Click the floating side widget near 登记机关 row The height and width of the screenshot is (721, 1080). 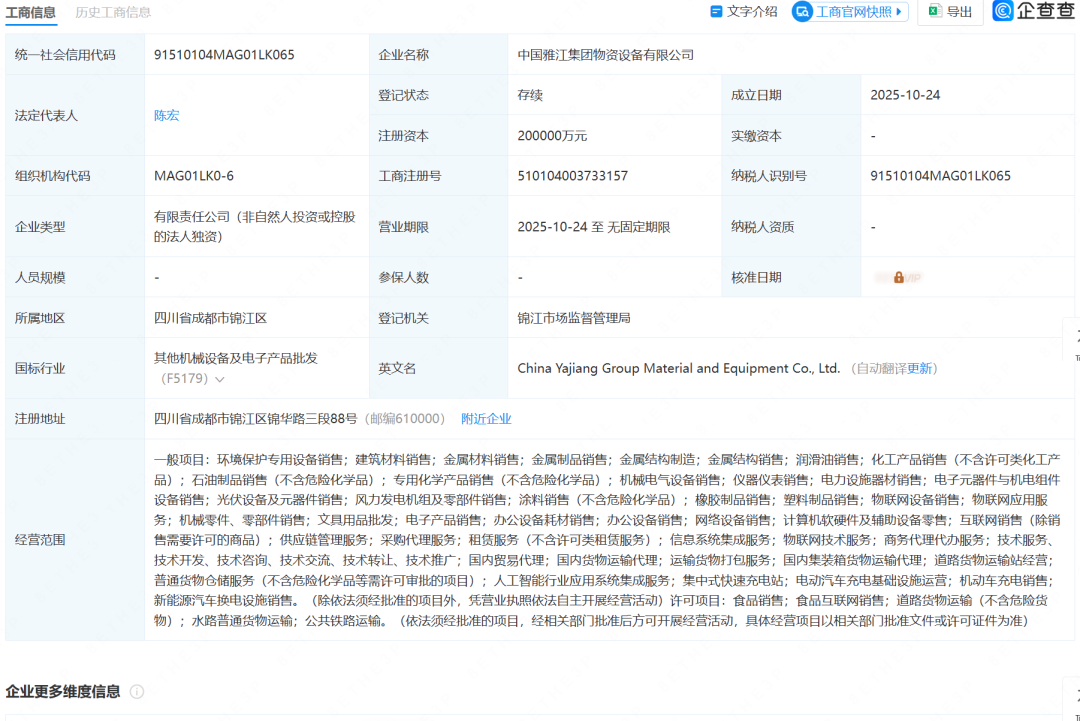click(x=1072, y=339)
